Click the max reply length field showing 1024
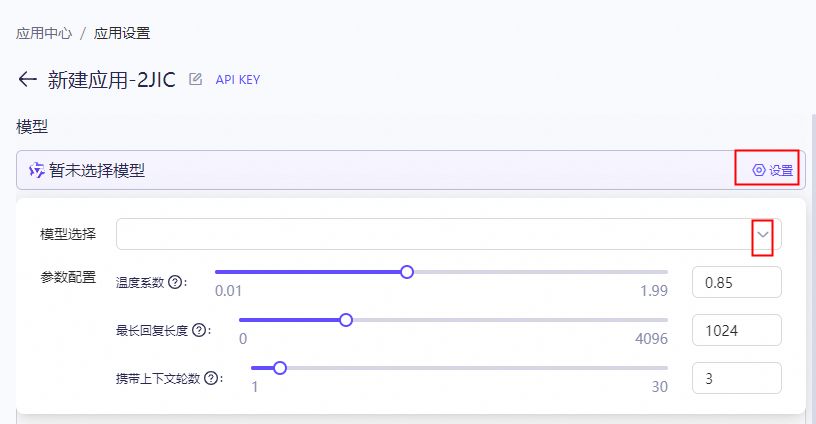This screenshot has width=816, height=424. [736, 330]
